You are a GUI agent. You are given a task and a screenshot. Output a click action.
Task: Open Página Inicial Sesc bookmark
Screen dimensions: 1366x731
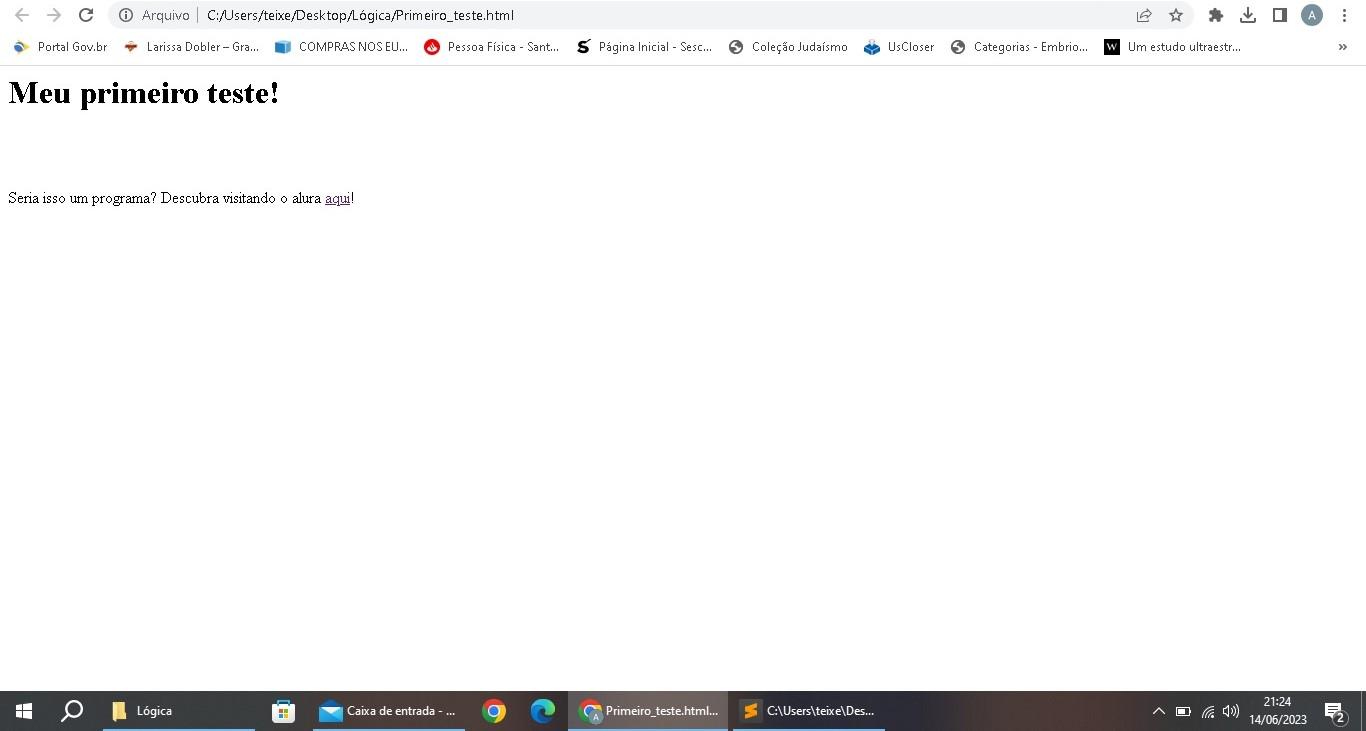644,47
